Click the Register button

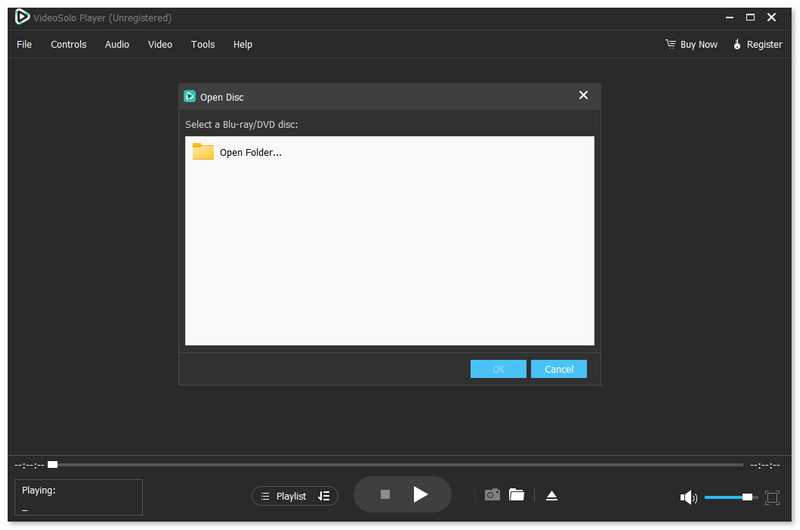(x=758, y=44)
